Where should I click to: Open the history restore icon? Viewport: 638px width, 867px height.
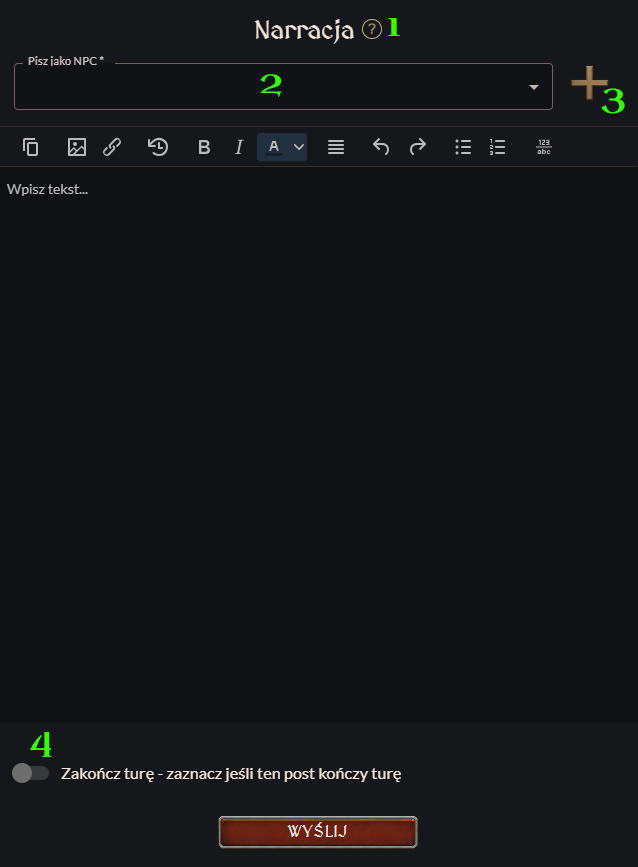[x=158, y=147]
